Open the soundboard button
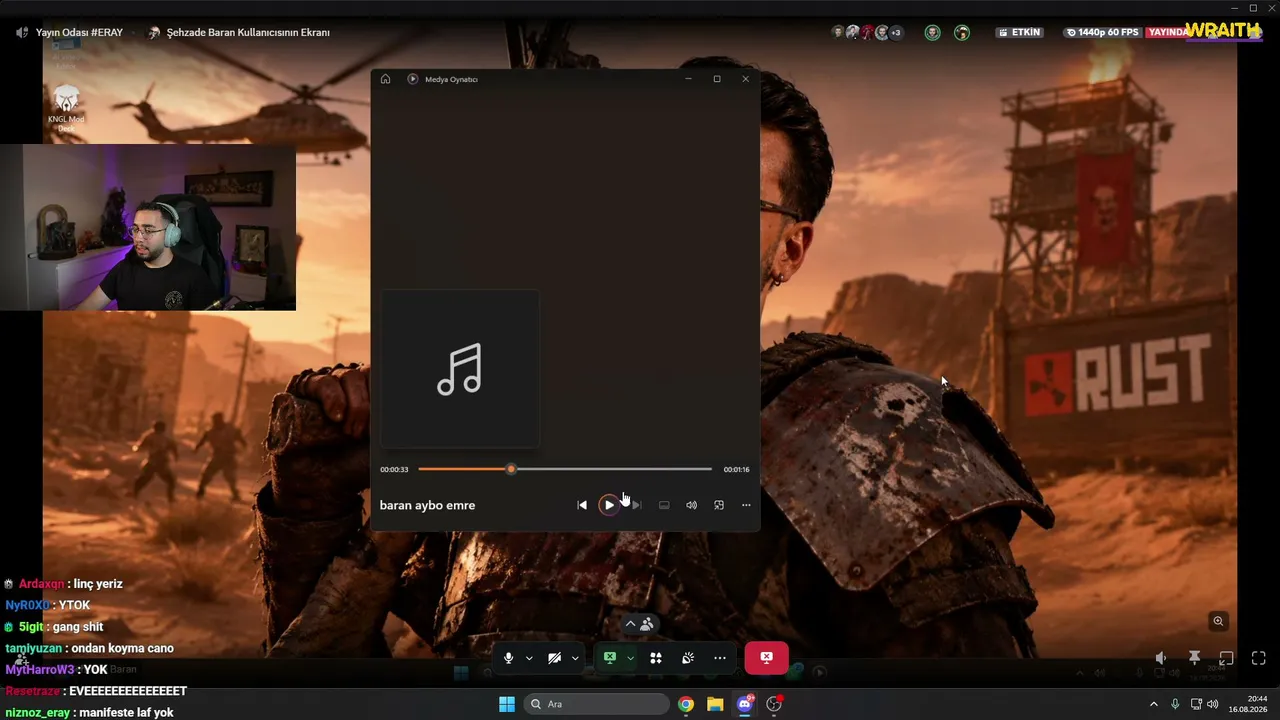 coord(688,658)
